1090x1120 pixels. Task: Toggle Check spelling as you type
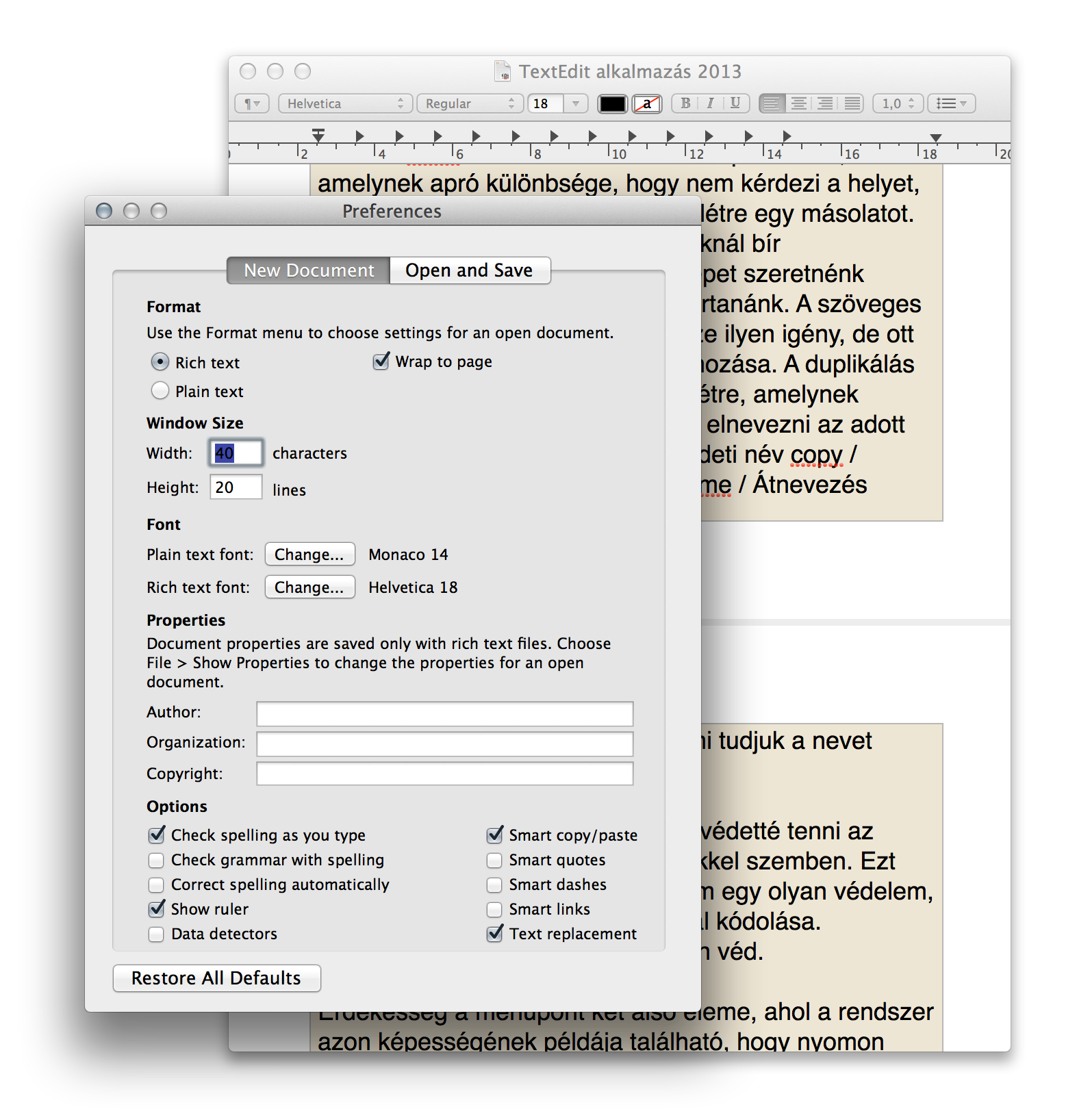tap(157, 835)
